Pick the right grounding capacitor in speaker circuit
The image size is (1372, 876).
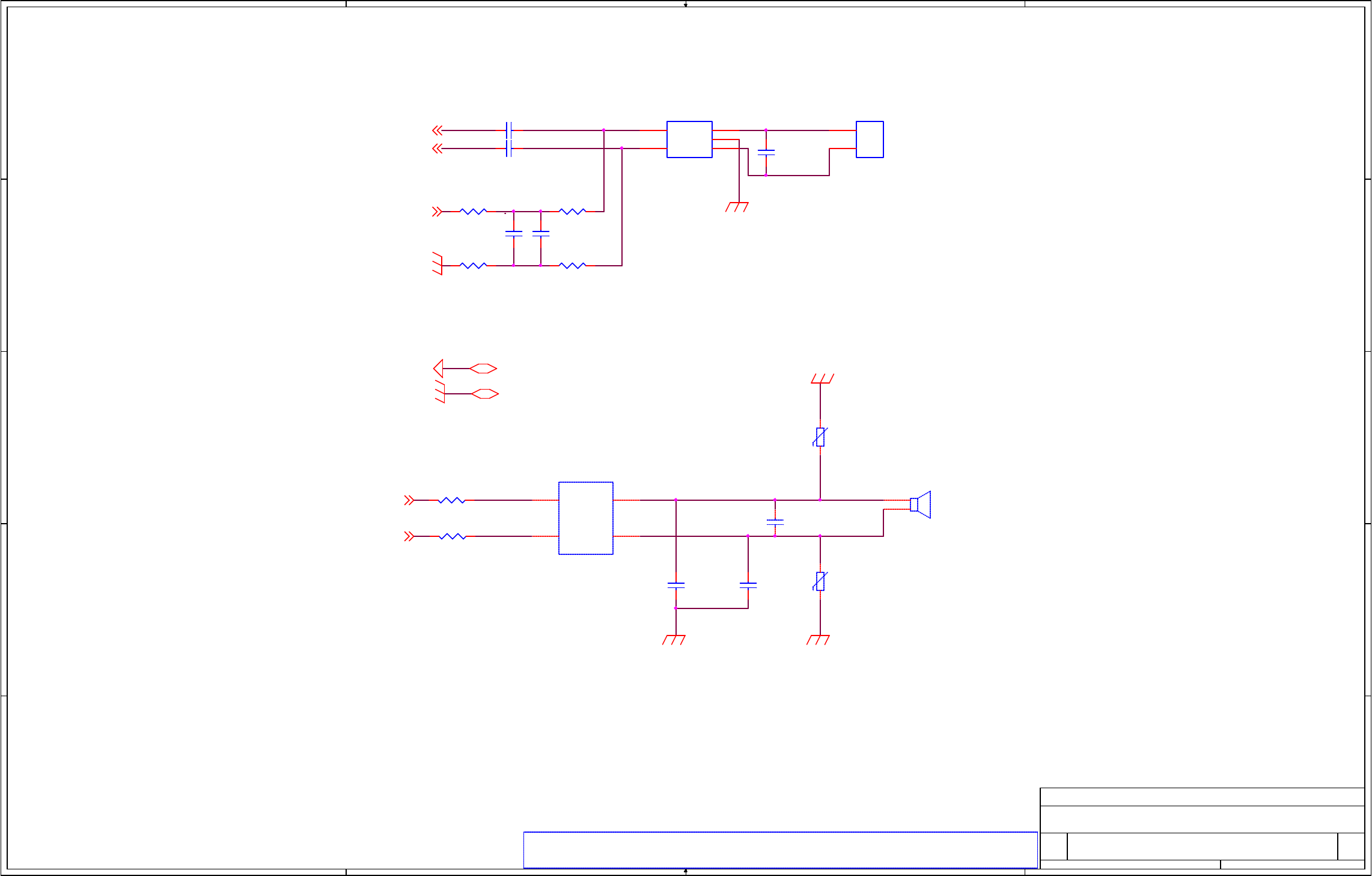748,585
